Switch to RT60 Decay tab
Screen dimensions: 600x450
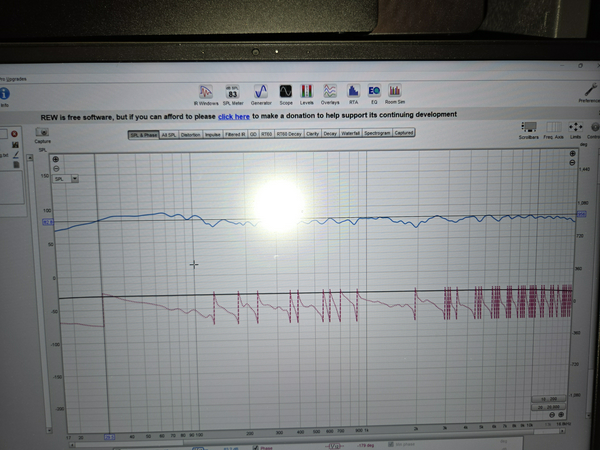pos(289,134)
